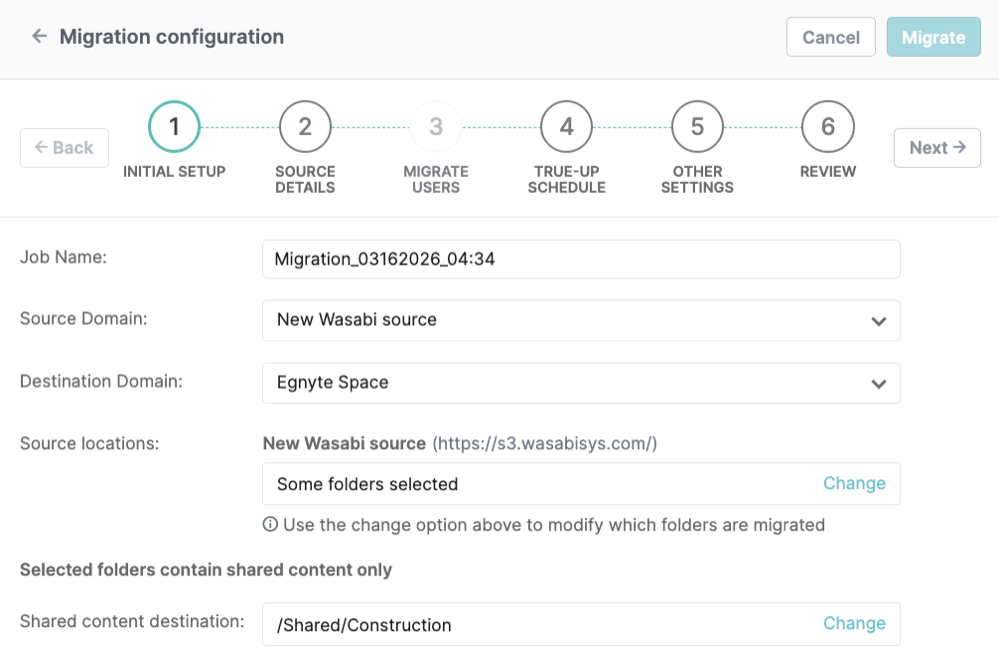Click the /Shared/Construction destination field
Screen dimensions: 999x663
click(x=500, y=623)
